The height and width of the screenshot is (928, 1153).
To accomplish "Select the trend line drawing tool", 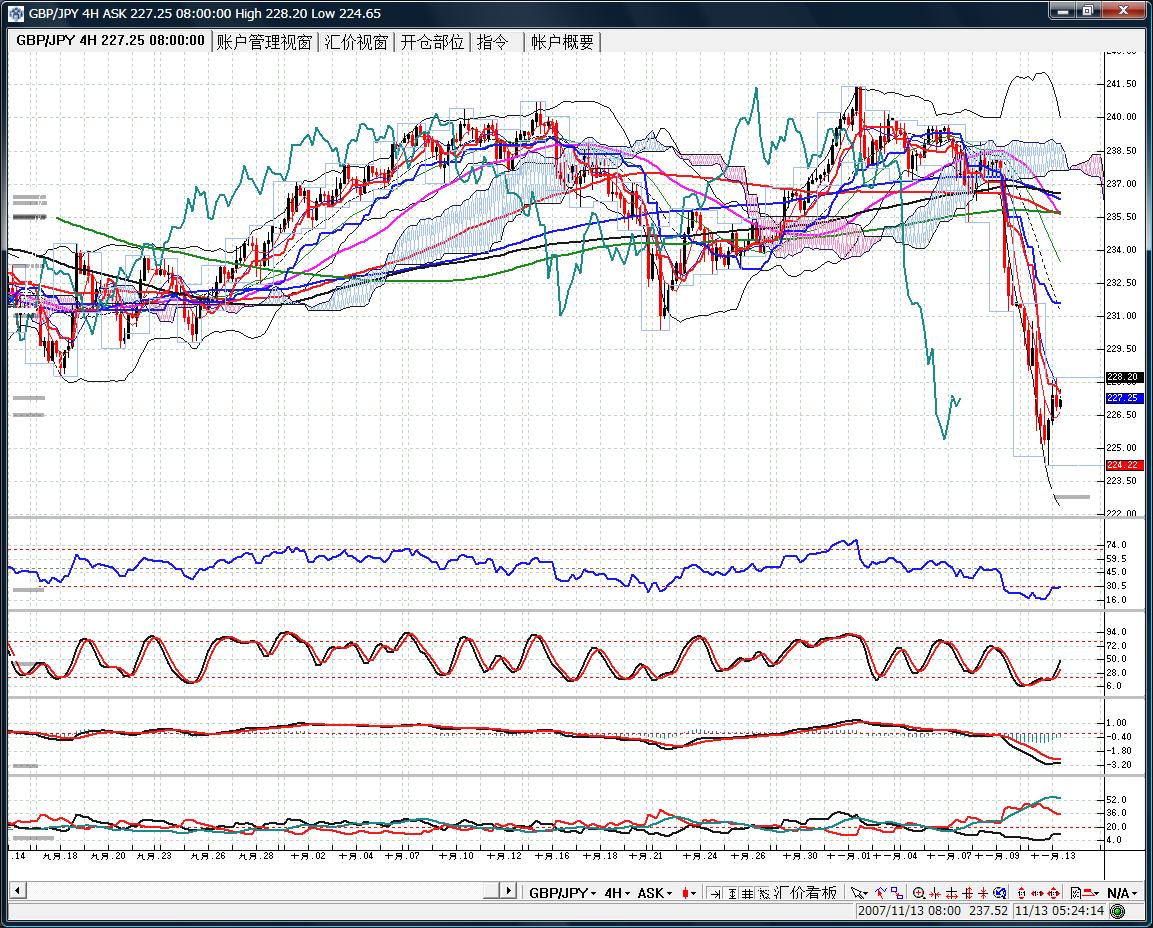I will click(881, 893).
